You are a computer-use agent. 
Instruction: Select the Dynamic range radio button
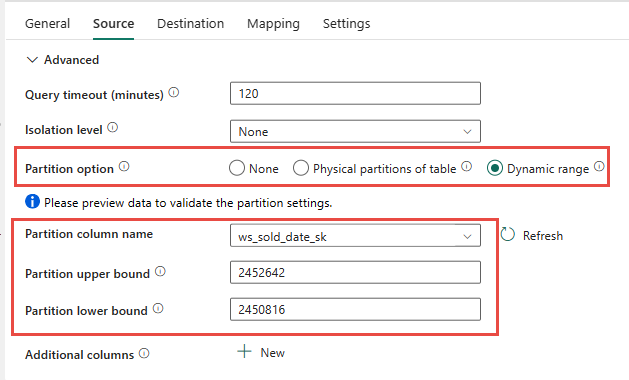[495, 168]
